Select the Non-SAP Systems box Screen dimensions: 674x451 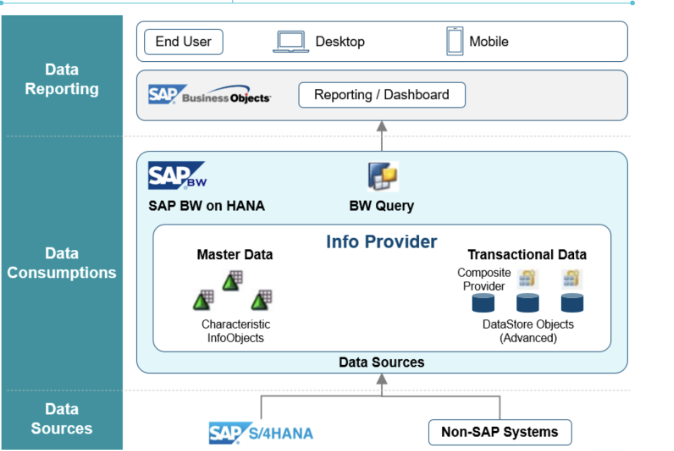point(500,433)
